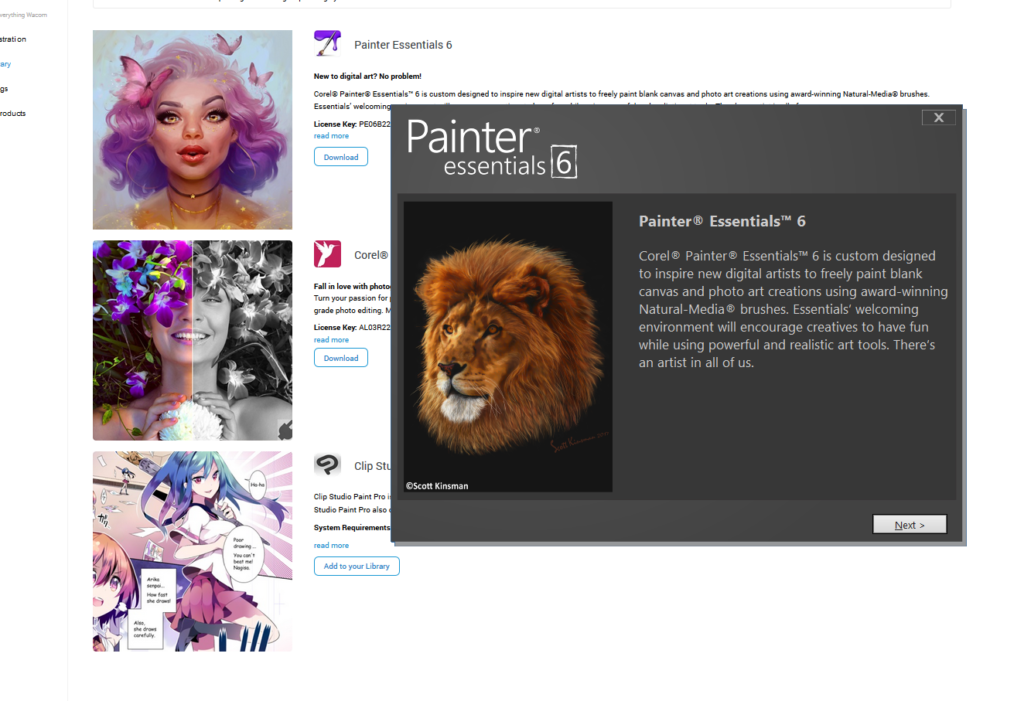
Task: Open the flower woman photo thumbnail
Action: (x=193, y=340)
